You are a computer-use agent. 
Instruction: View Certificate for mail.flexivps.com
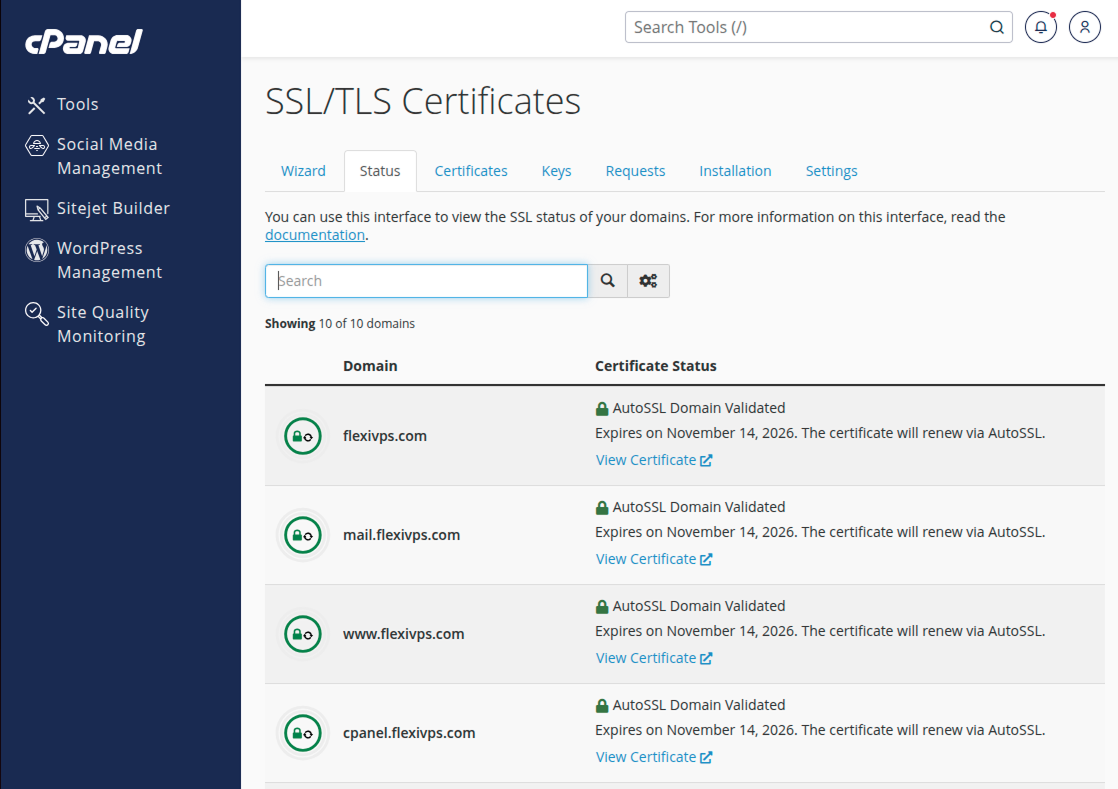click(x=654, y=559)
